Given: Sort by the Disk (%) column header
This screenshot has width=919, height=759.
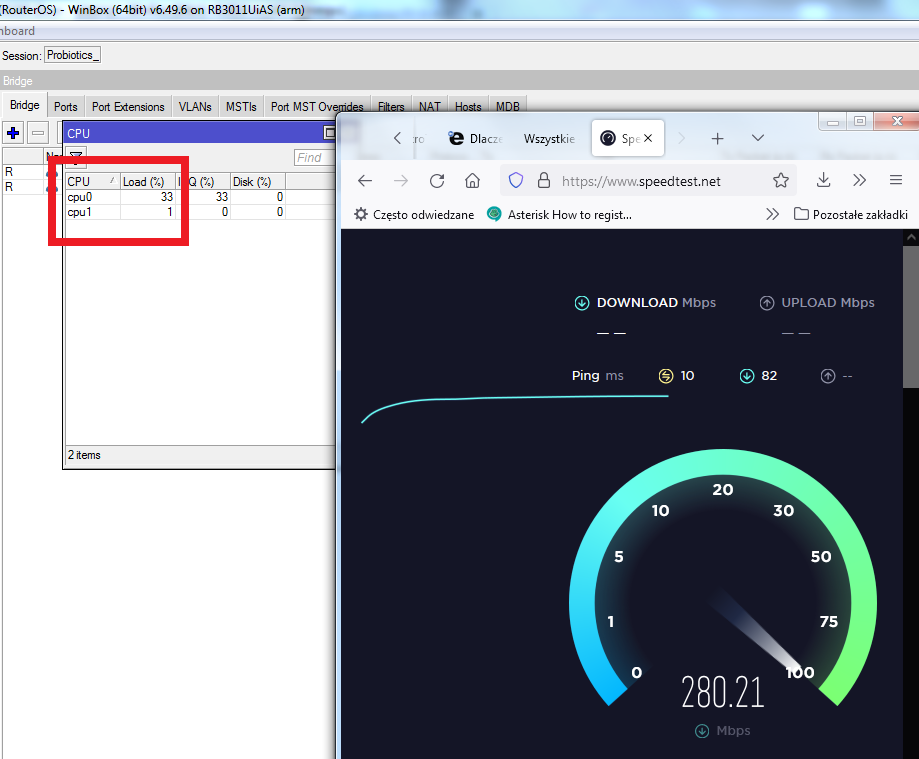Looking at the screenshot, I should point(257,182).
